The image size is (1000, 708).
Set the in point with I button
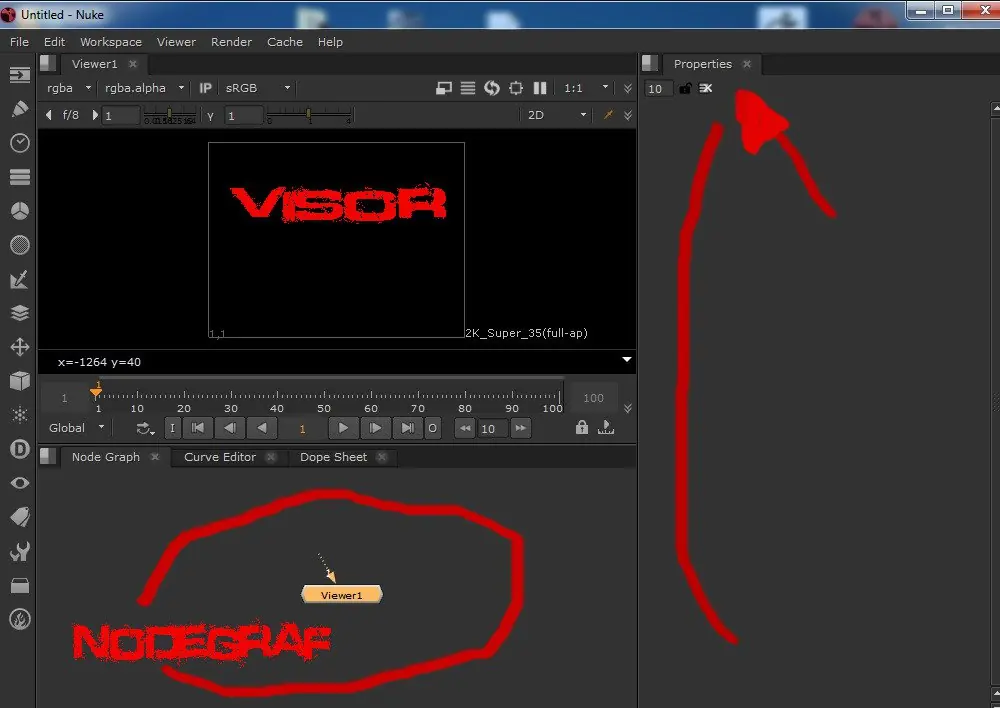click(x=172, y=428)
